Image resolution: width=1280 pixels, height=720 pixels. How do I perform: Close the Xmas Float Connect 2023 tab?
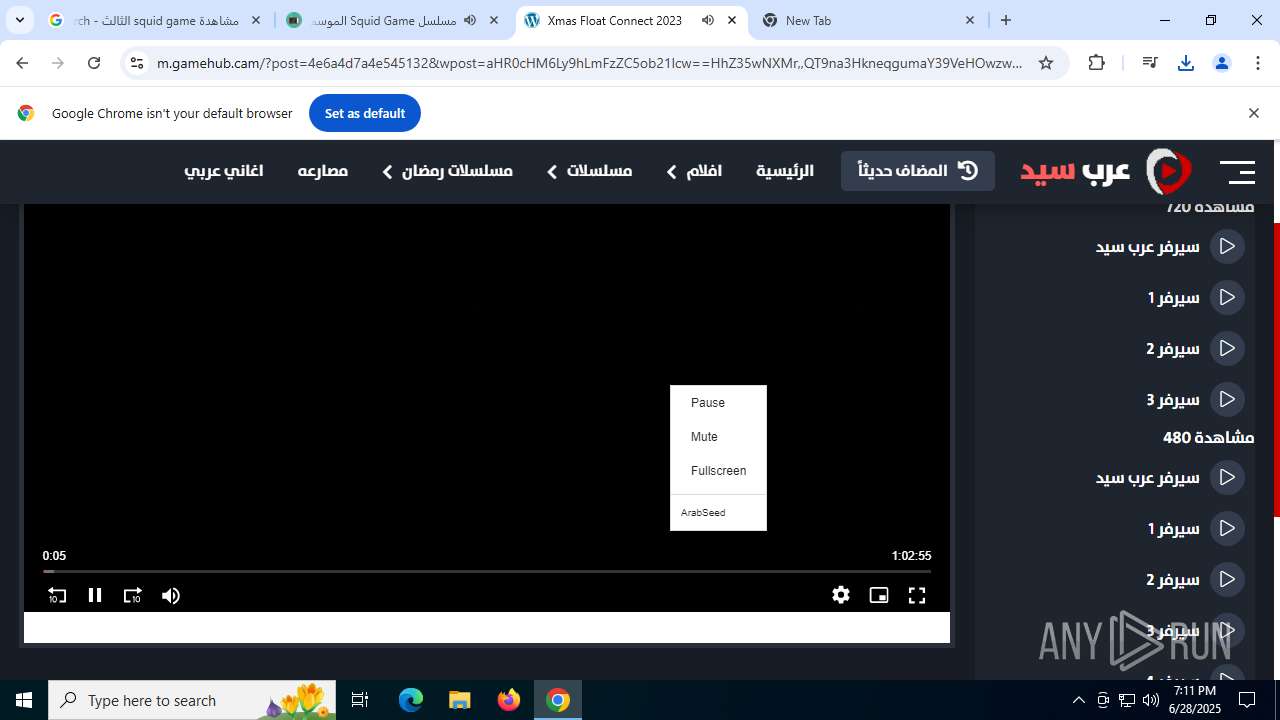pos(732,20)
